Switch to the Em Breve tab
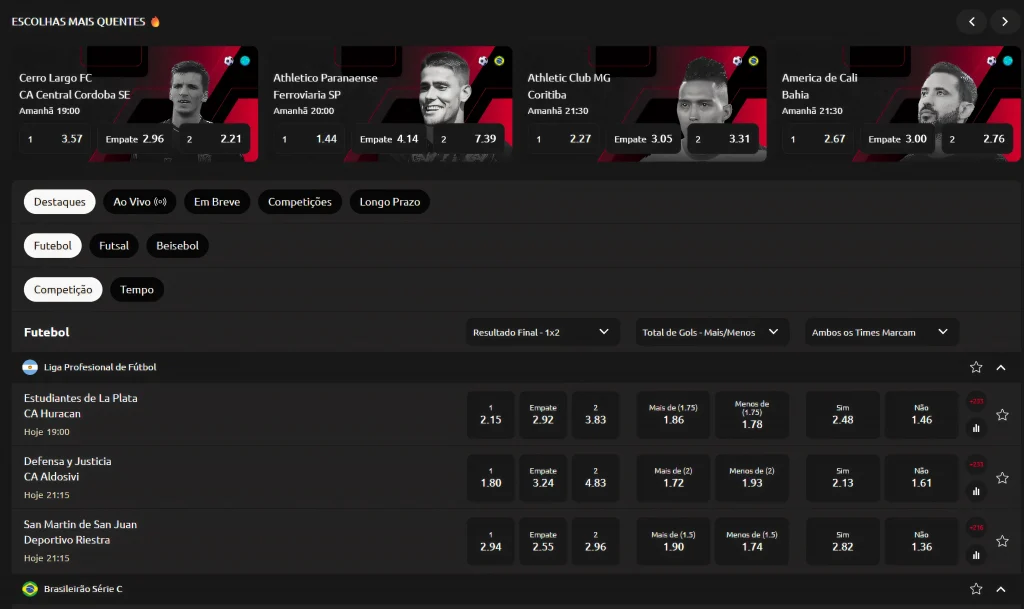 (x=217, y=202)
